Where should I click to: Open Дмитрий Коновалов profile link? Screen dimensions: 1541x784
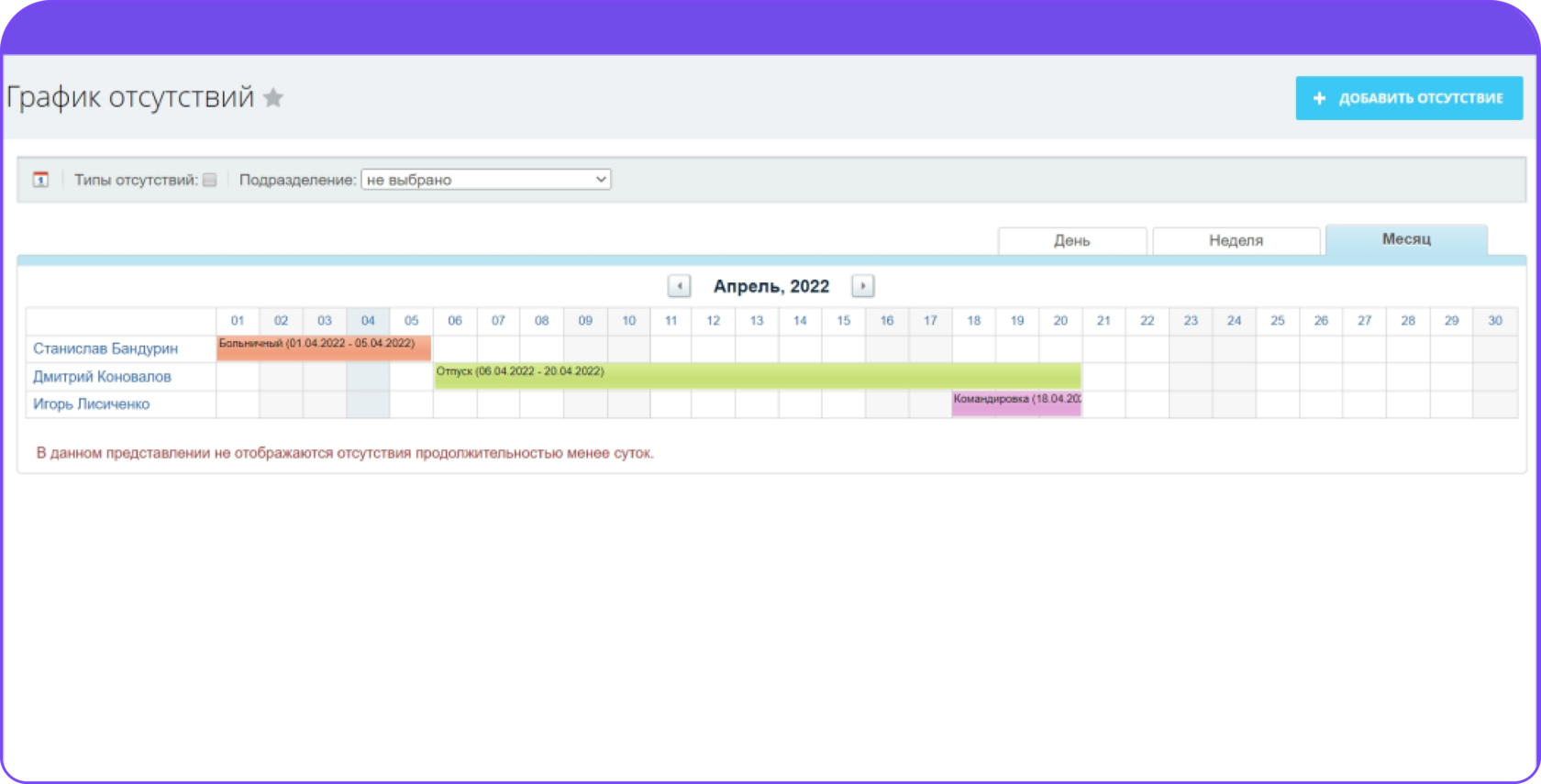102,377
